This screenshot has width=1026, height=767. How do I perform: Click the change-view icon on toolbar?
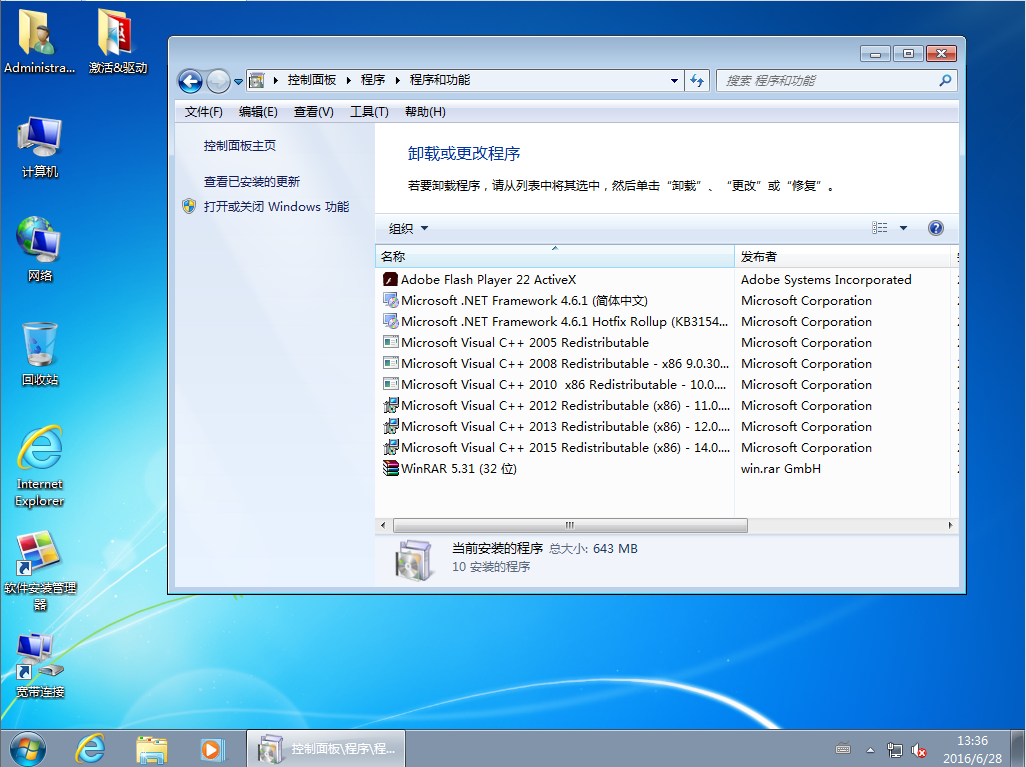(x=879, y=228)
